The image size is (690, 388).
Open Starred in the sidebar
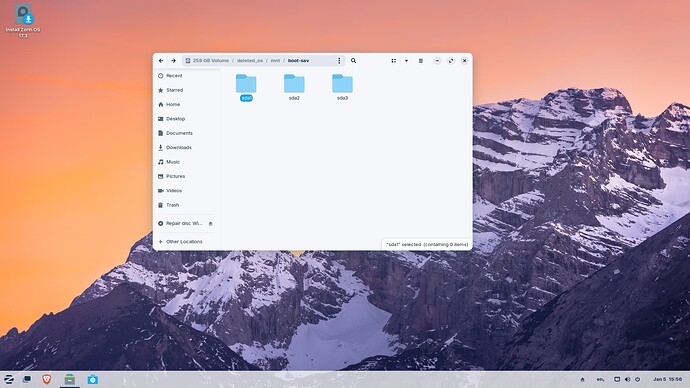pyautogui.click(x=187, y=90)
